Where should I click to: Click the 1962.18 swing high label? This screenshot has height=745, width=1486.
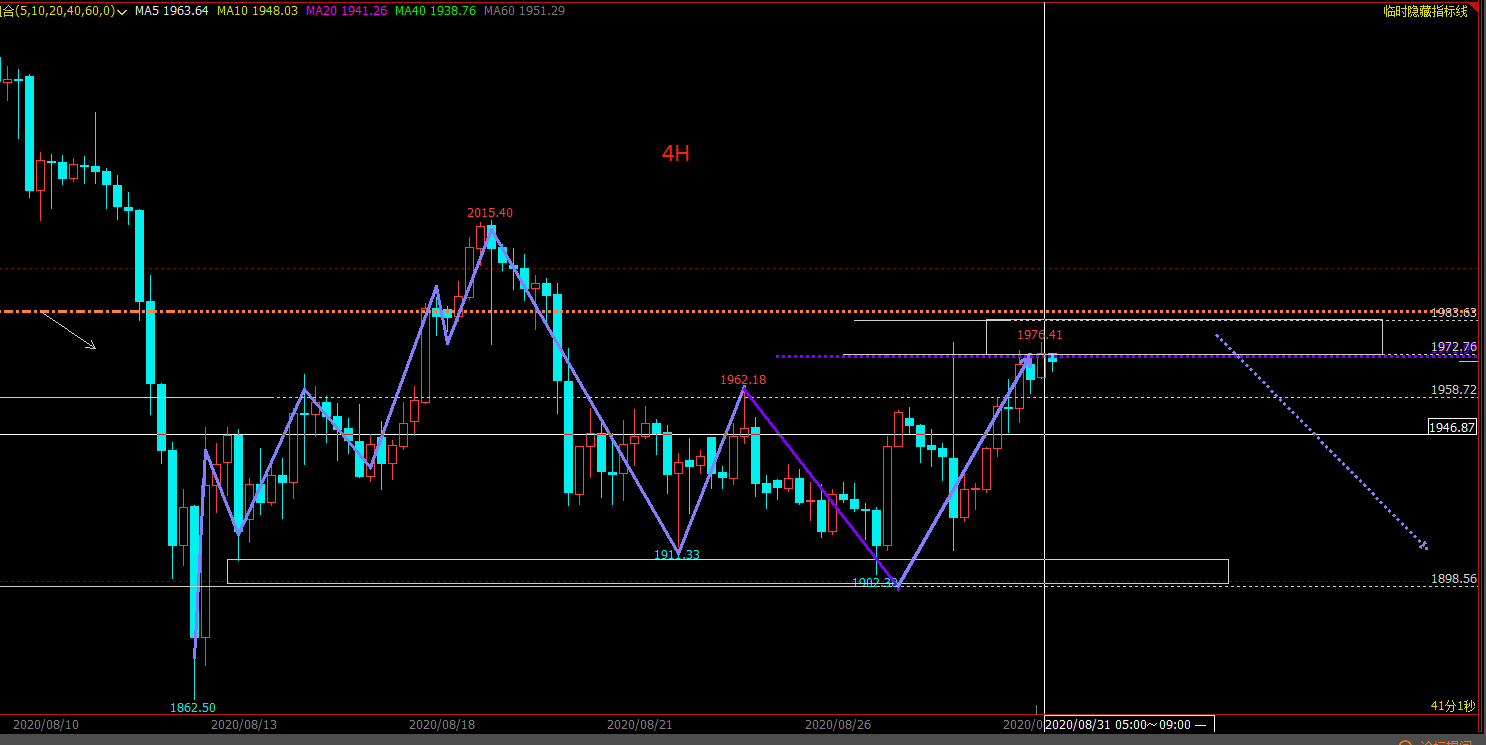coord(743,380)
